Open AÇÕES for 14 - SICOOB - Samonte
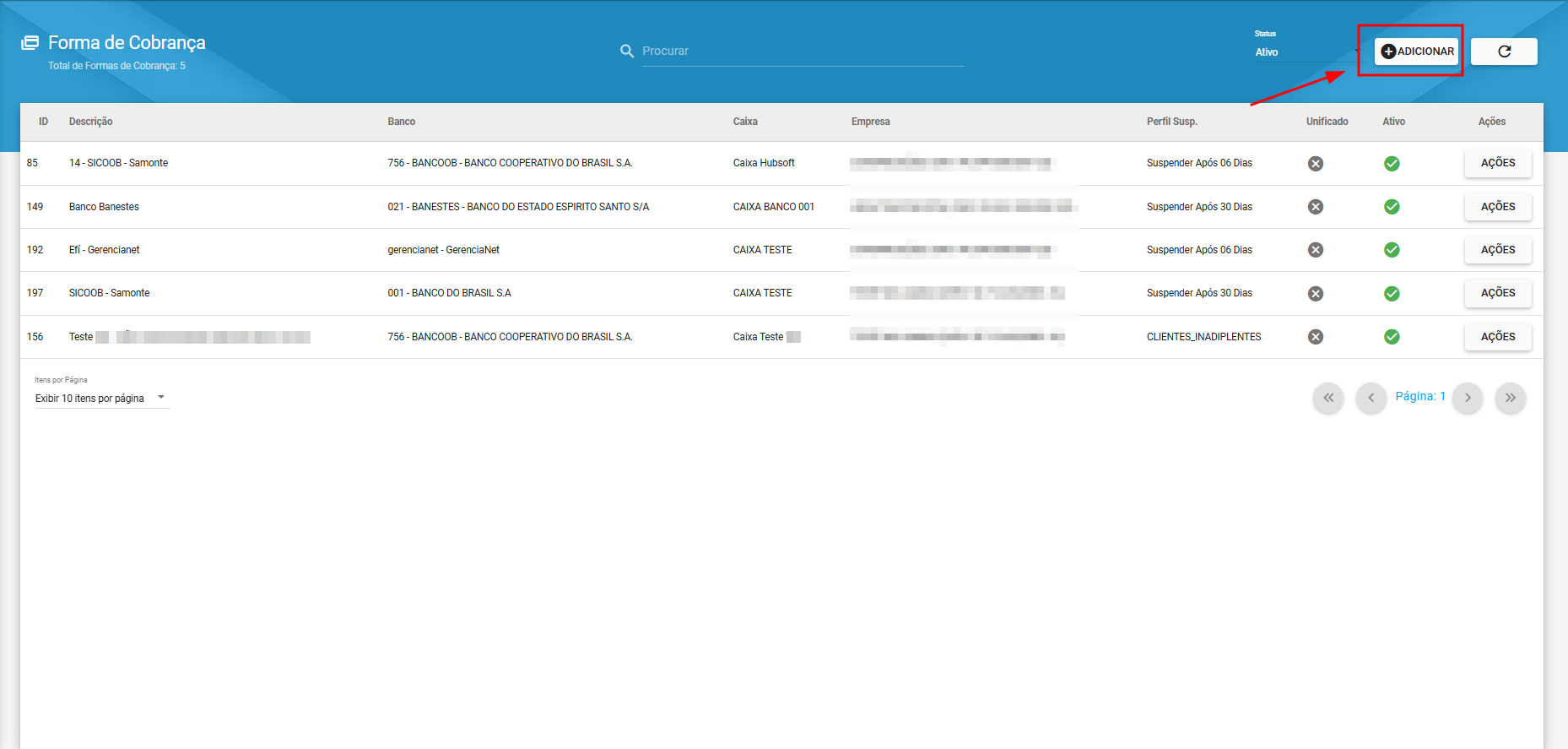This screenshot has height=749, width=1568. tap(1498, 163)
